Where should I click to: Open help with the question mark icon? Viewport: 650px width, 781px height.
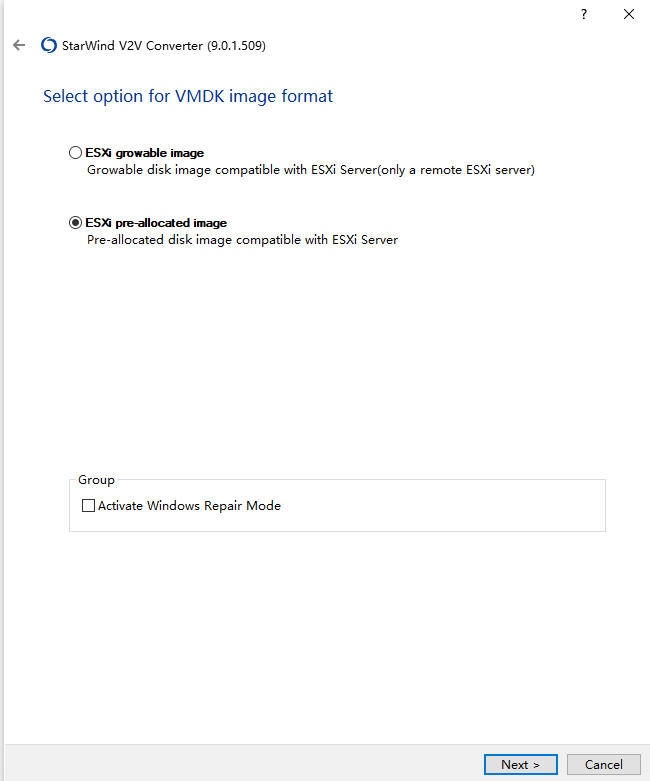click(584, 14)
